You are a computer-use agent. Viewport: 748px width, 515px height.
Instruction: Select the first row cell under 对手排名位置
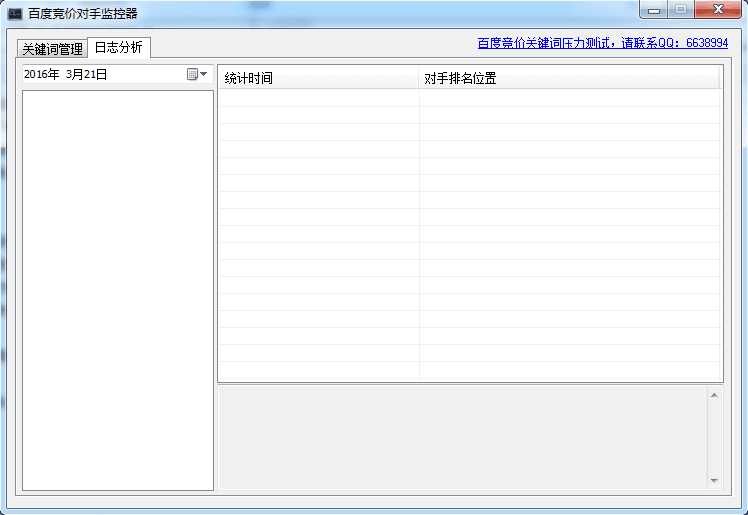(x=568, y=98)
